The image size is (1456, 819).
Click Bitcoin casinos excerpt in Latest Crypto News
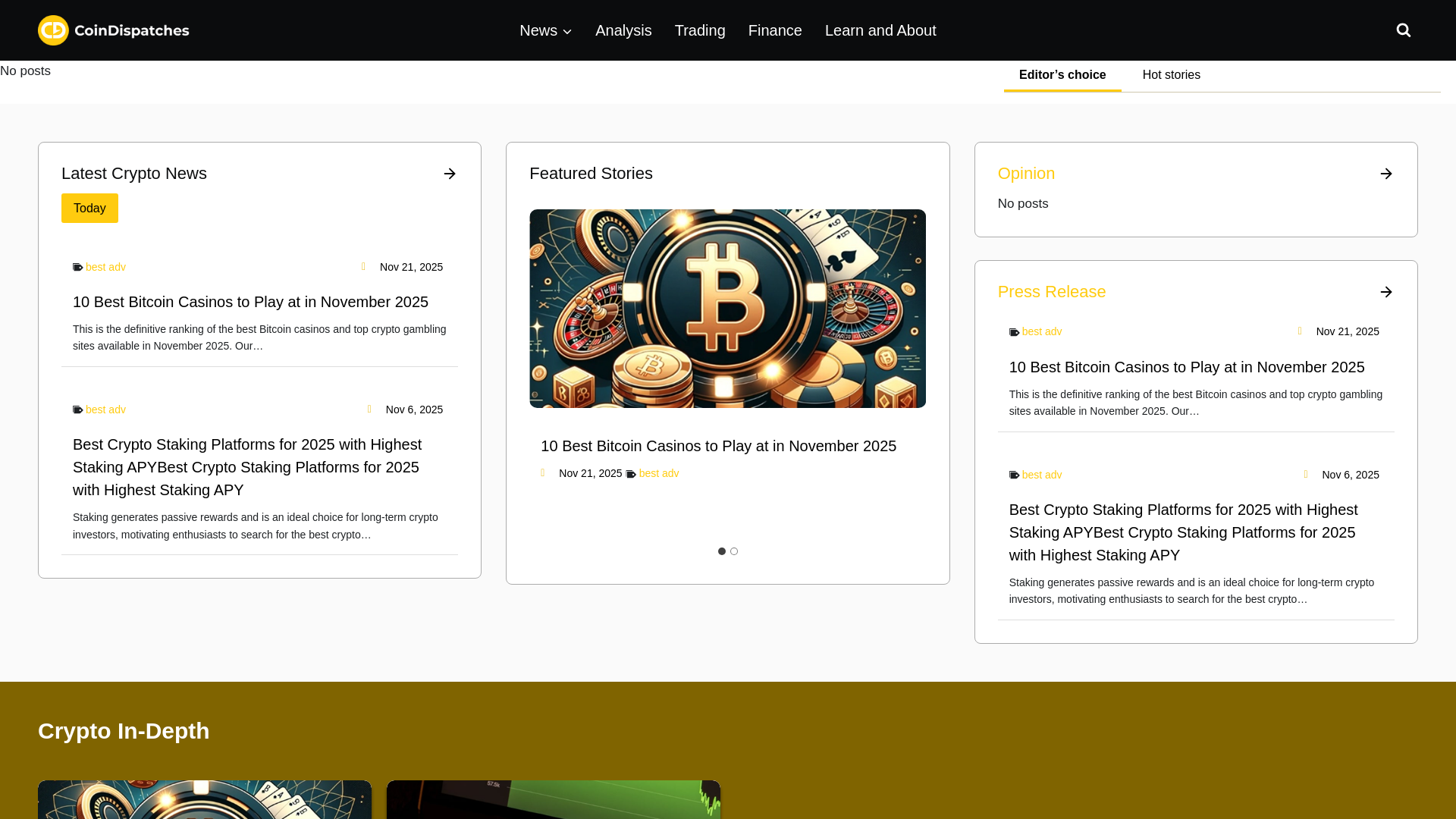click(x=259, y=337)
